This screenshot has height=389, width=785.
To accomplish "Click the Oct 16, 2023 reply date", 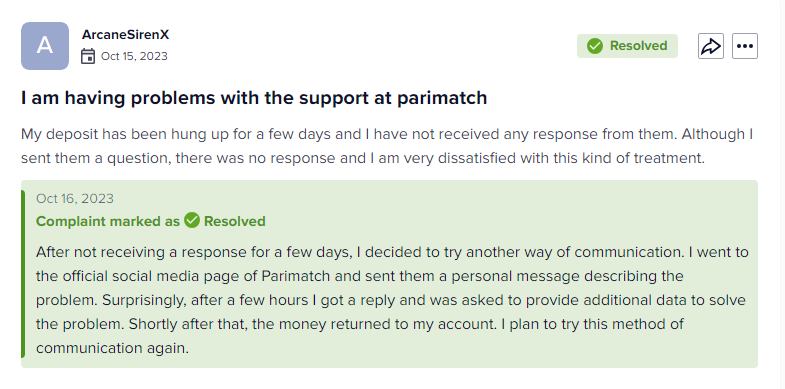I will tap(75, 199).
